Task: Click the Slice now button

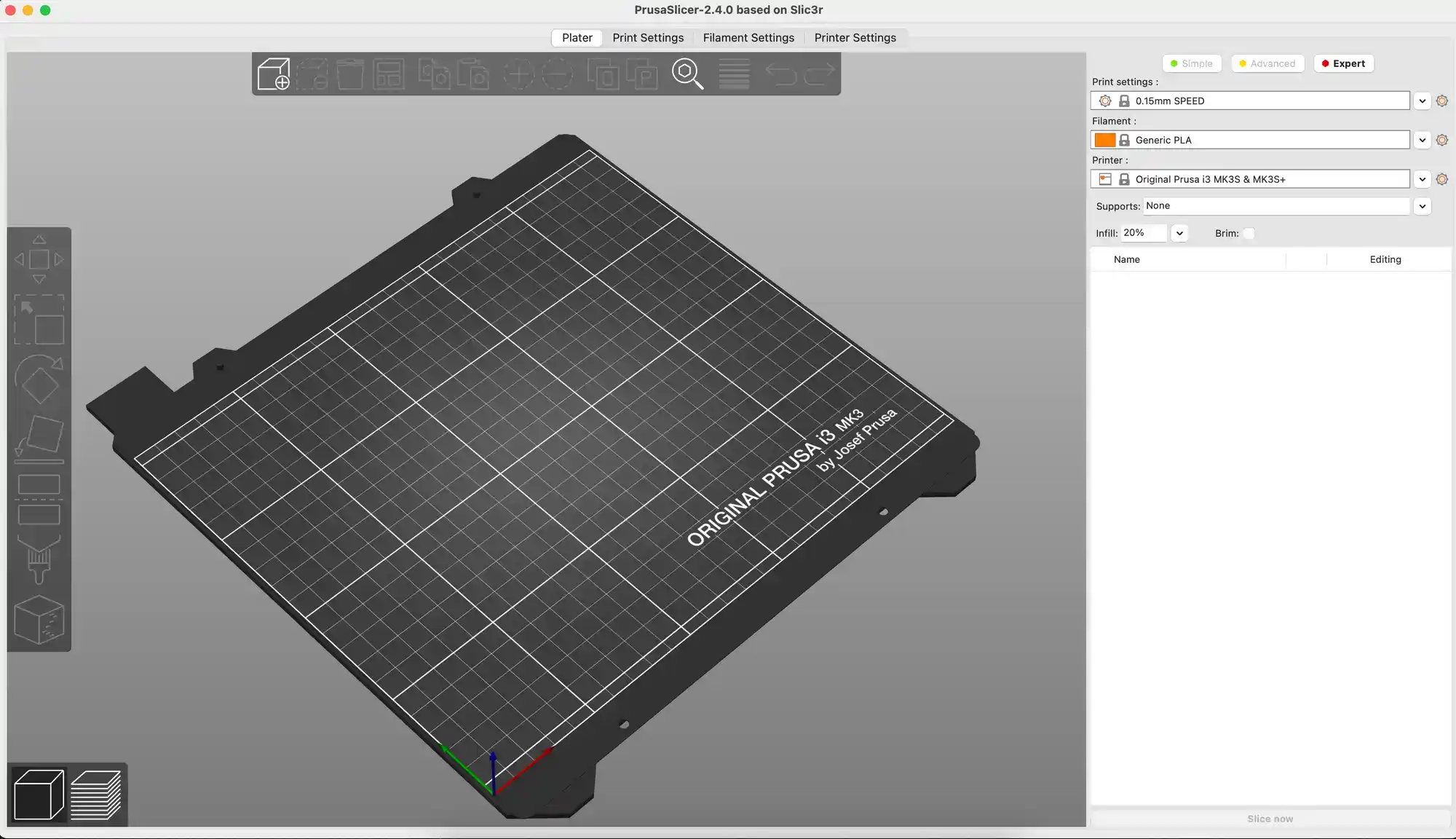Action: [x=1270, y=819]
